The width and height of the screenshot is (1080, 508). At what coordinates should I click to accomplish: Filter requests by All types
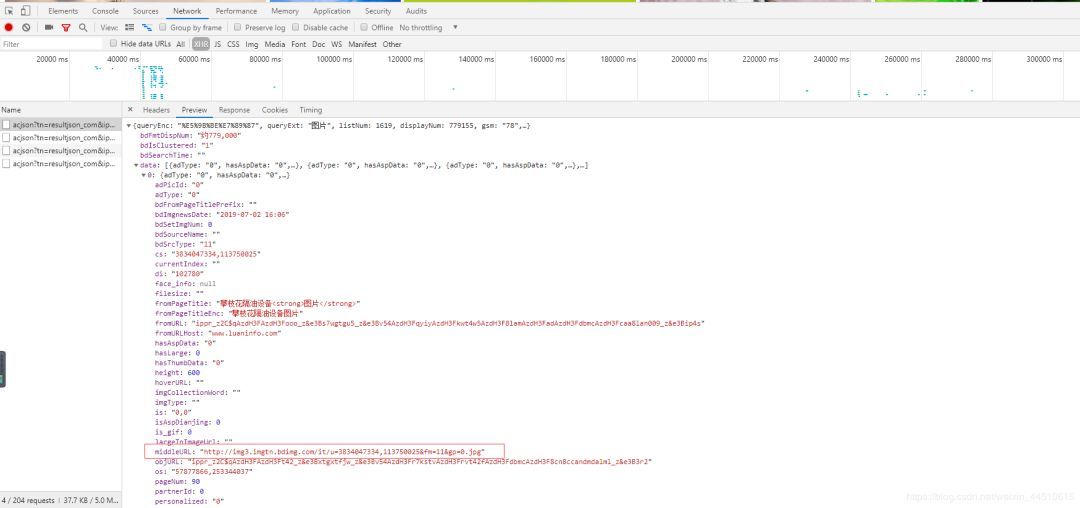point(180,44)
